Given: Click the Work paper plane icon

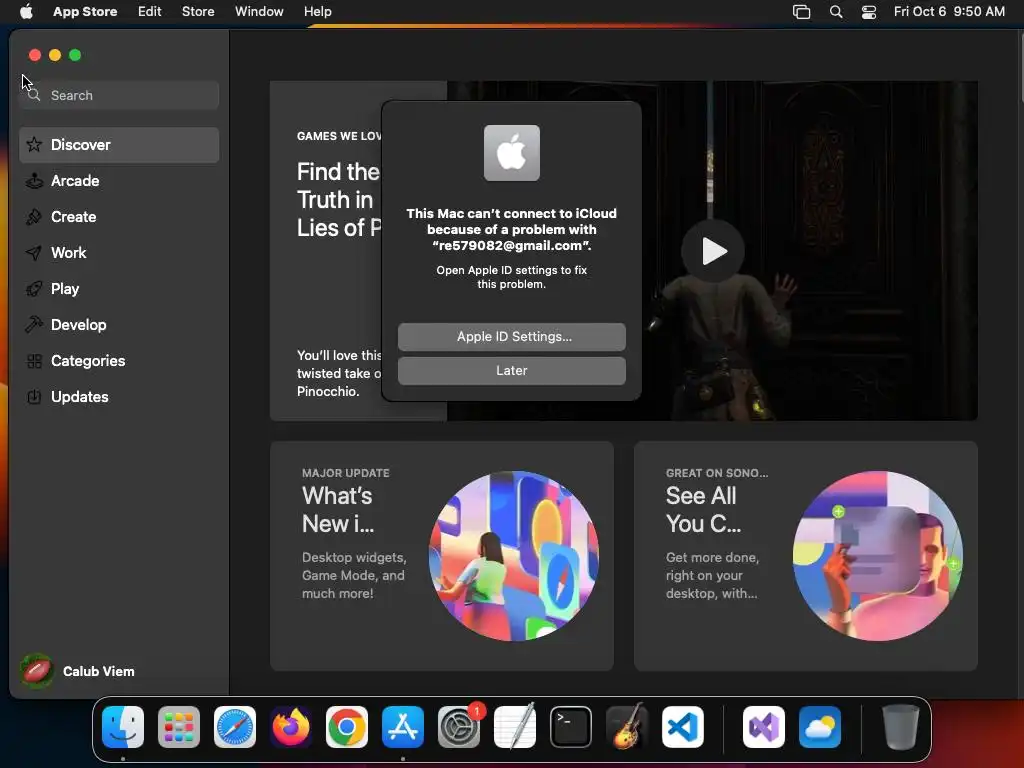Looking at the screenshot, I should 34,253.
